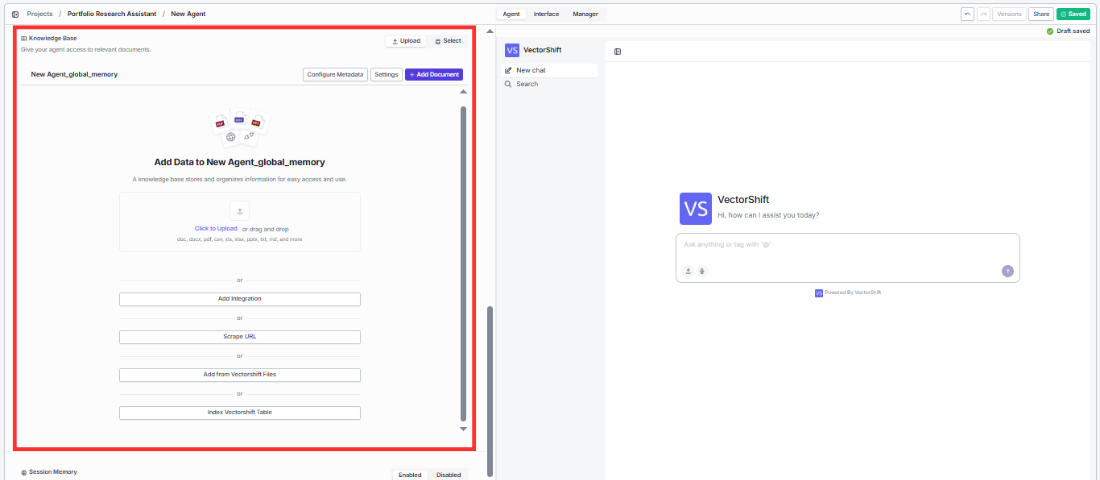Click the Click to Upload link
The image size is (1100, 480).
[x=216, y=229]
